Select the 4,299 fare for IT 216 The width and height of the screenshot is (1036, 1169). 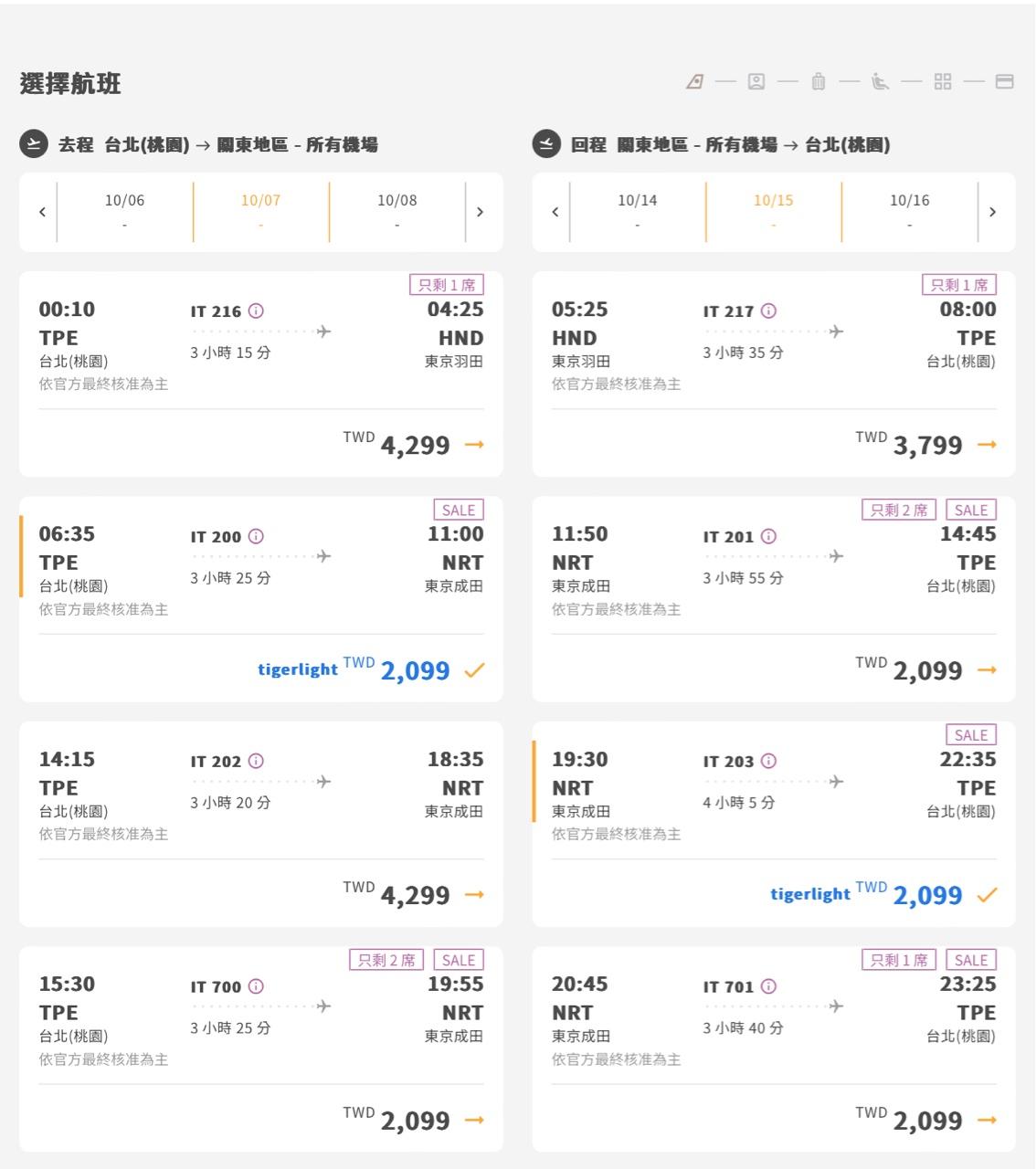click(x=474, y=445)
